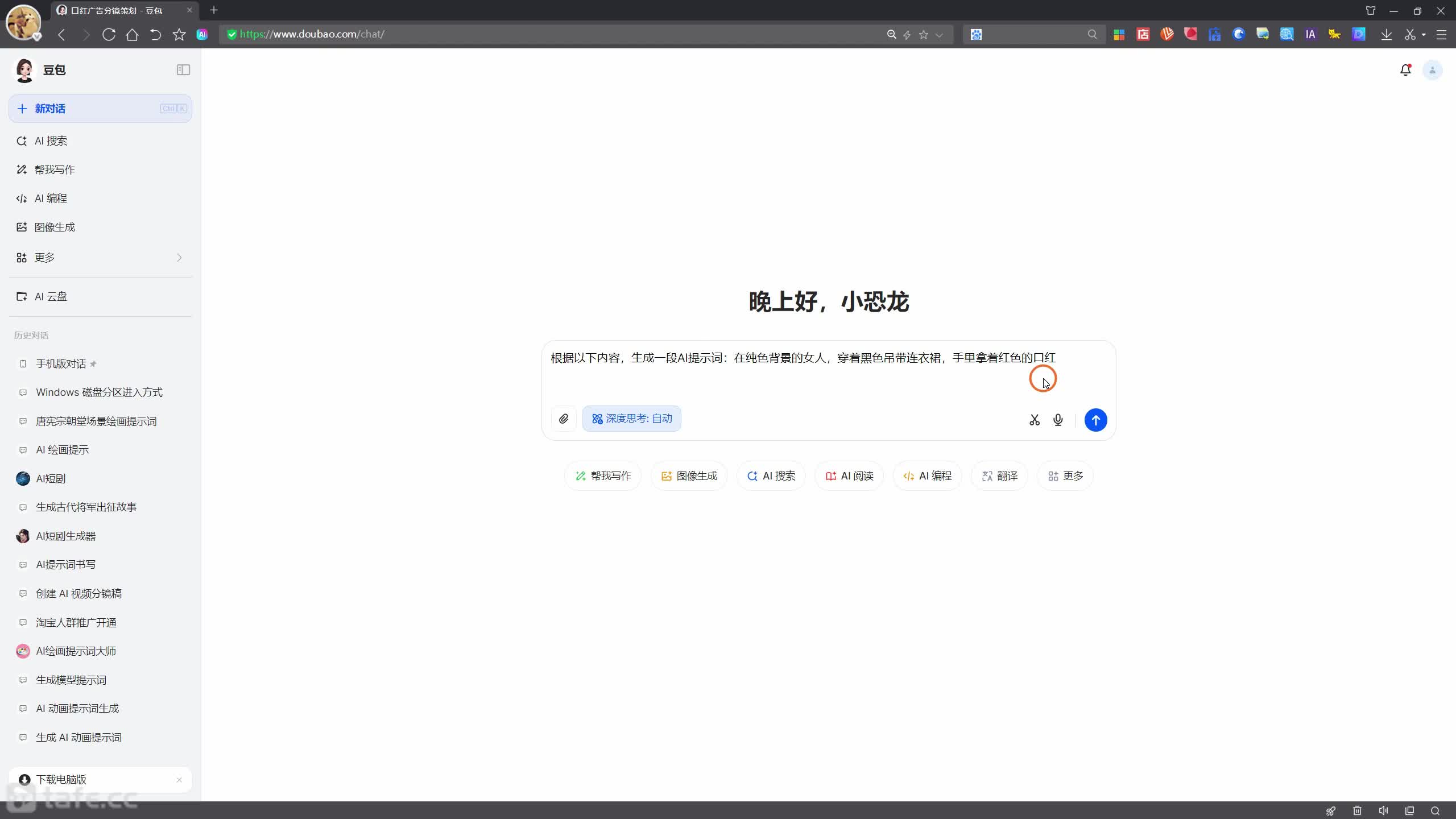Open Windows 磁盘分区进入方式 chat

pyautogui.click(x=100, y=392)
